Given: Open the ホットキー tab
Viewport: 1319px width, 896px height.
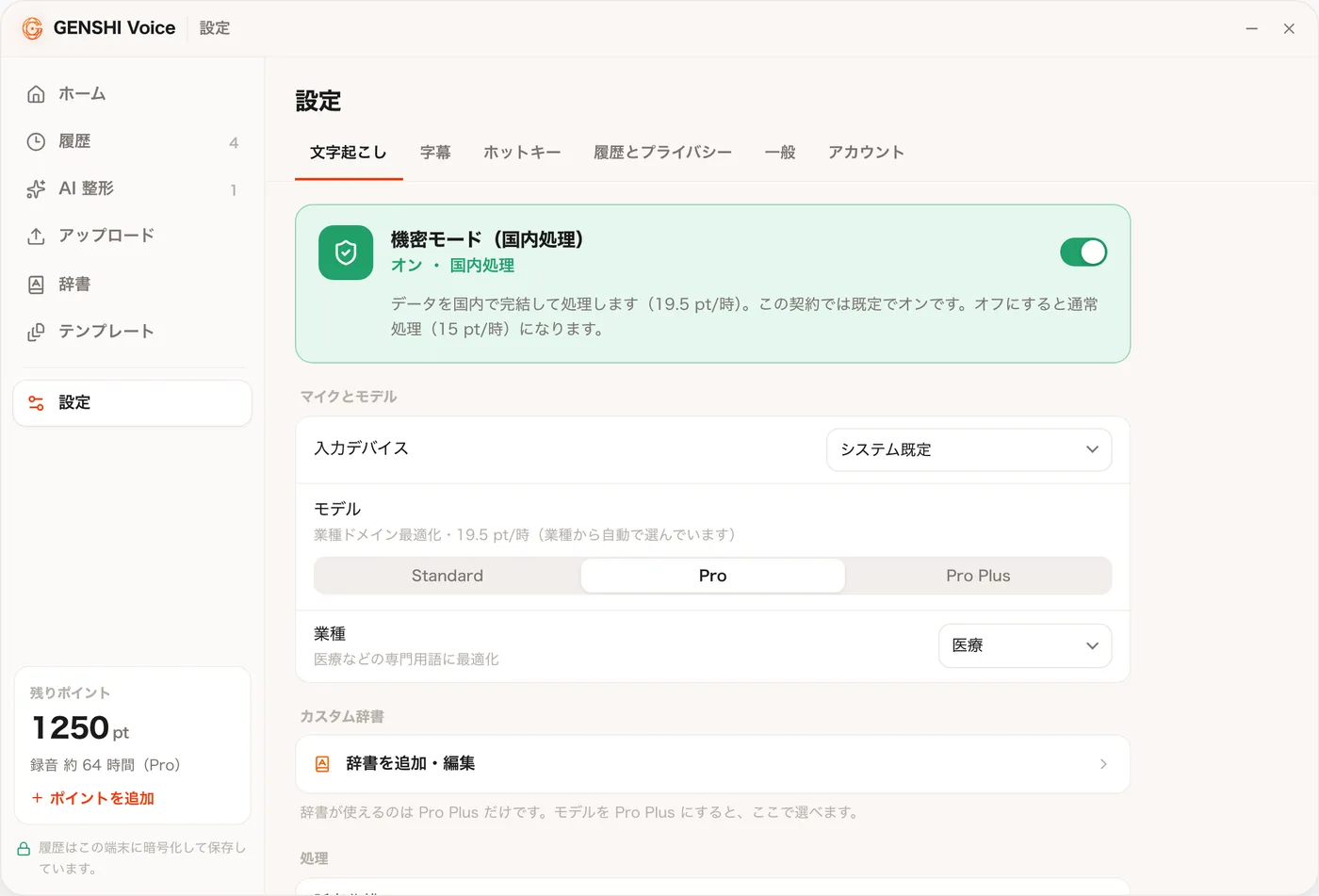Looking at the screenshot, I should point(522,153).
